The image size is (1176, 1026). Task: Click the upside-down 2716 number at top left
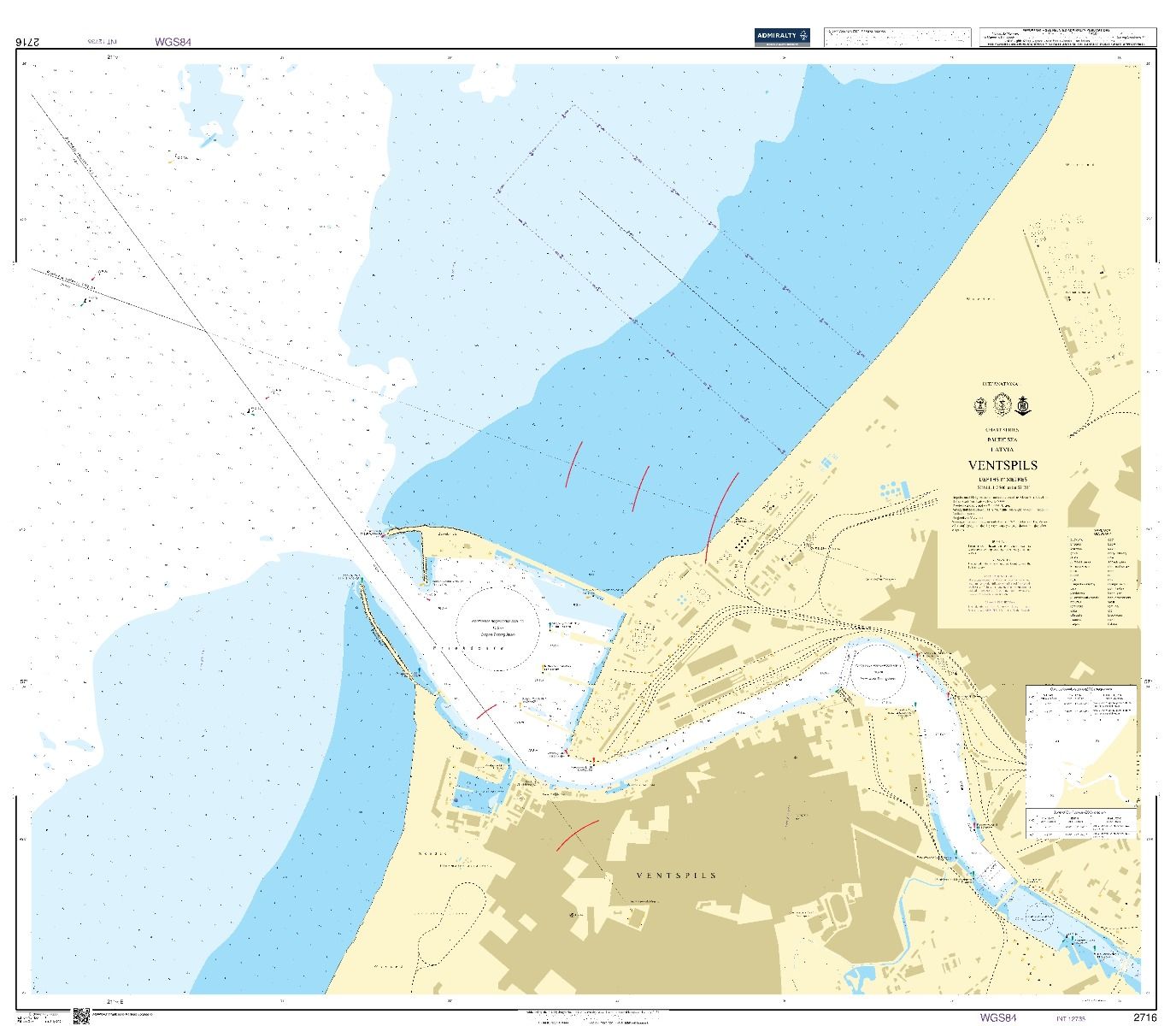[27, 41]
